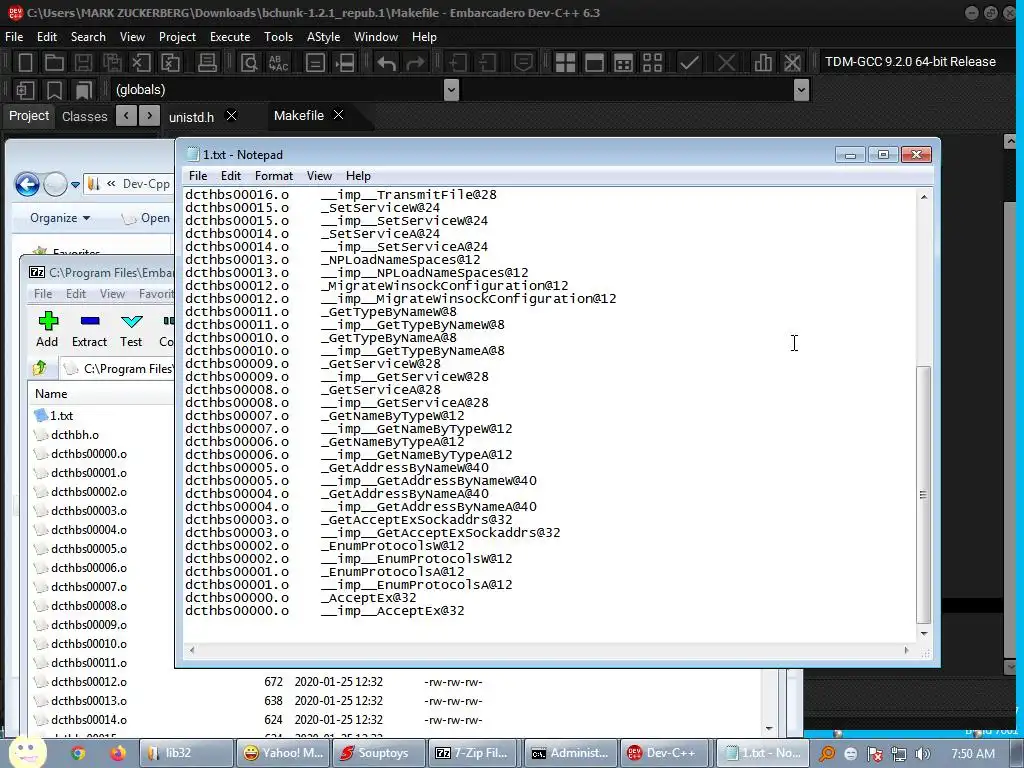This screenshot has height=768, width=1024.
Task: Click 7-Zip up-folder arrow icon
Action: [x=40, y=368]
